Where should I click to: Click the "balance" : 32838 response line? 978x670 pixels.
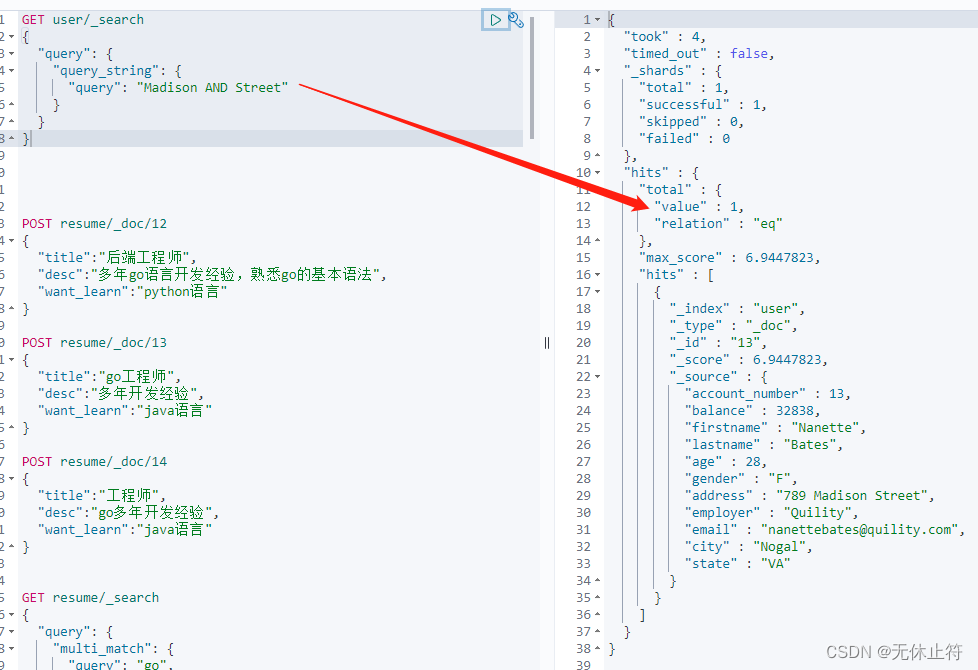(x=752, y=410)
